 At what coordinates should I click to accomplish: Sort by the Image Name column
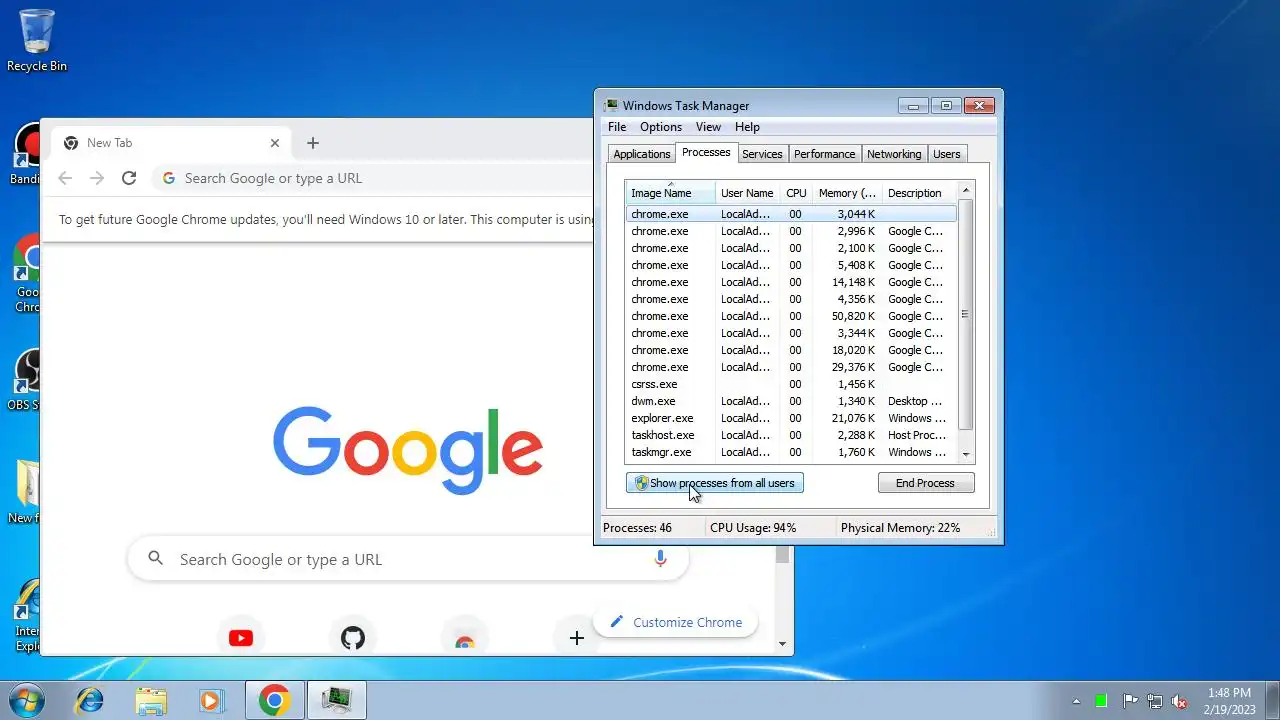[x=670, y=193]
